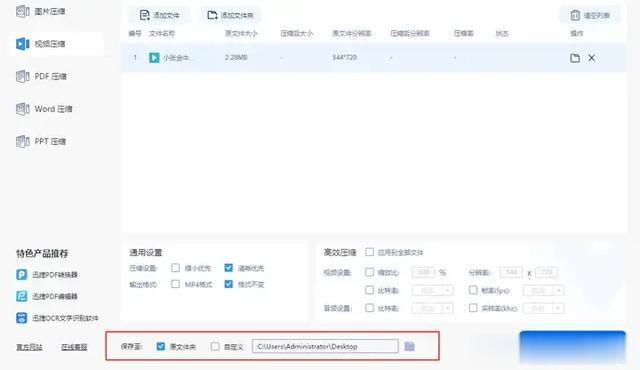Enable video 比特率 bitrate checkbox

(369, 290)
